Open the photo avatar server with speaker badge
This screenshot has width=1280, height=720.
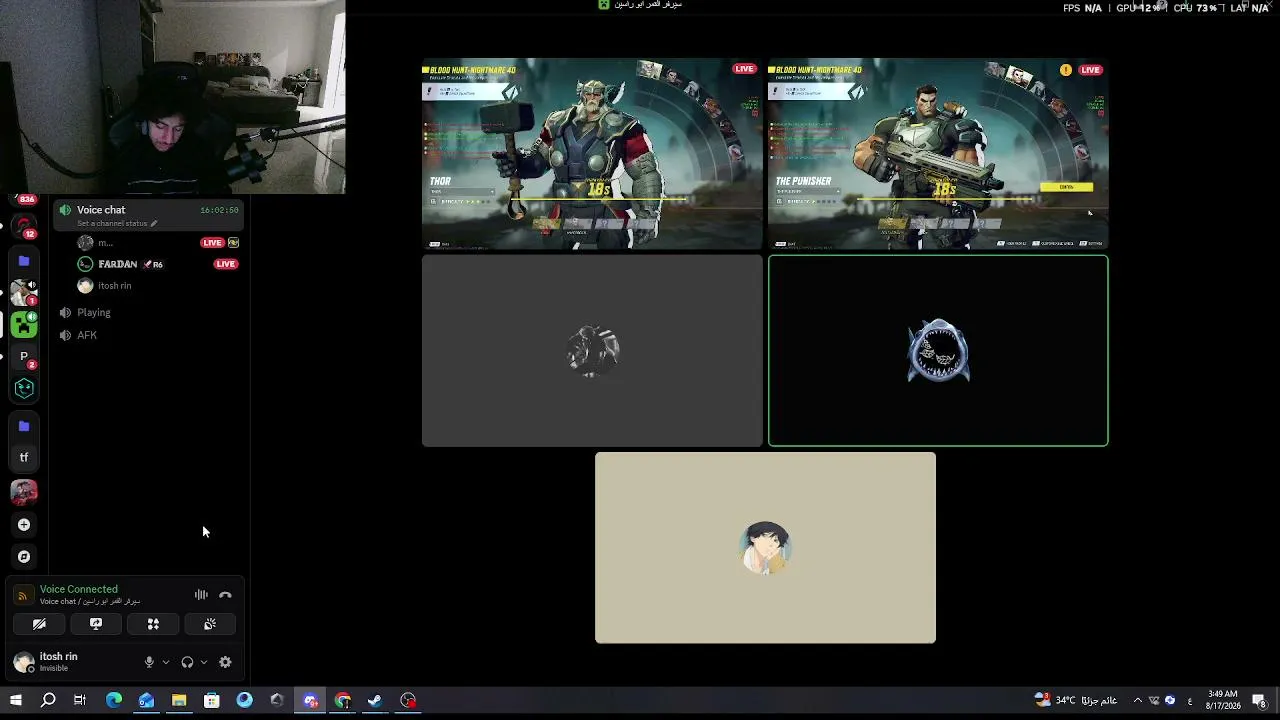click(24, 292)
